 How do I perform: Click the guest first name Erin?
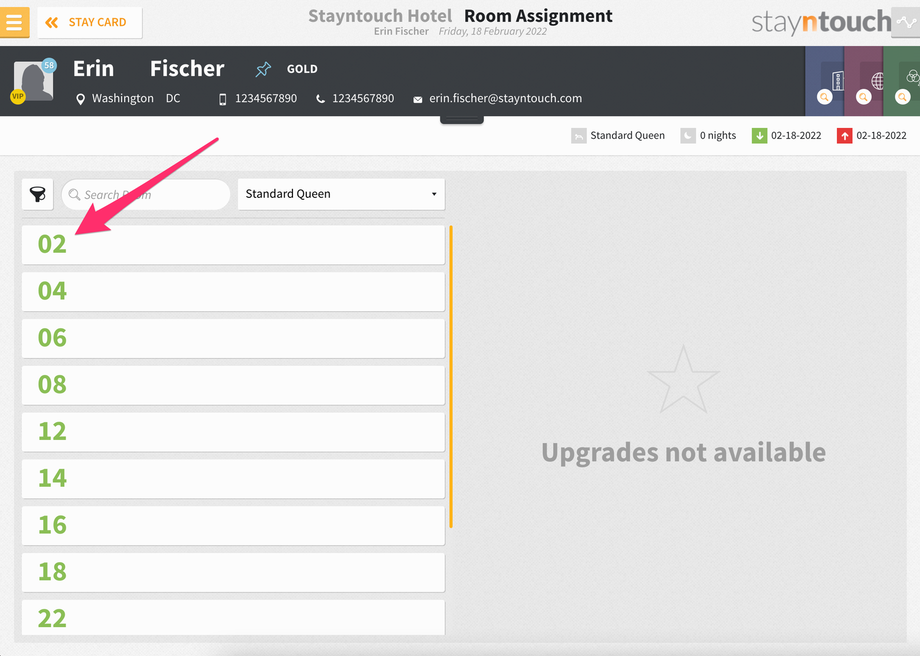coord(93,69)
